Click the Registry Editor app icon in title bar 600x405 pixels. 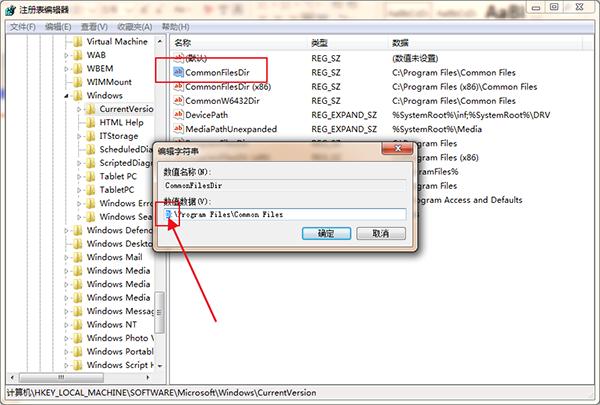(10, 10)
